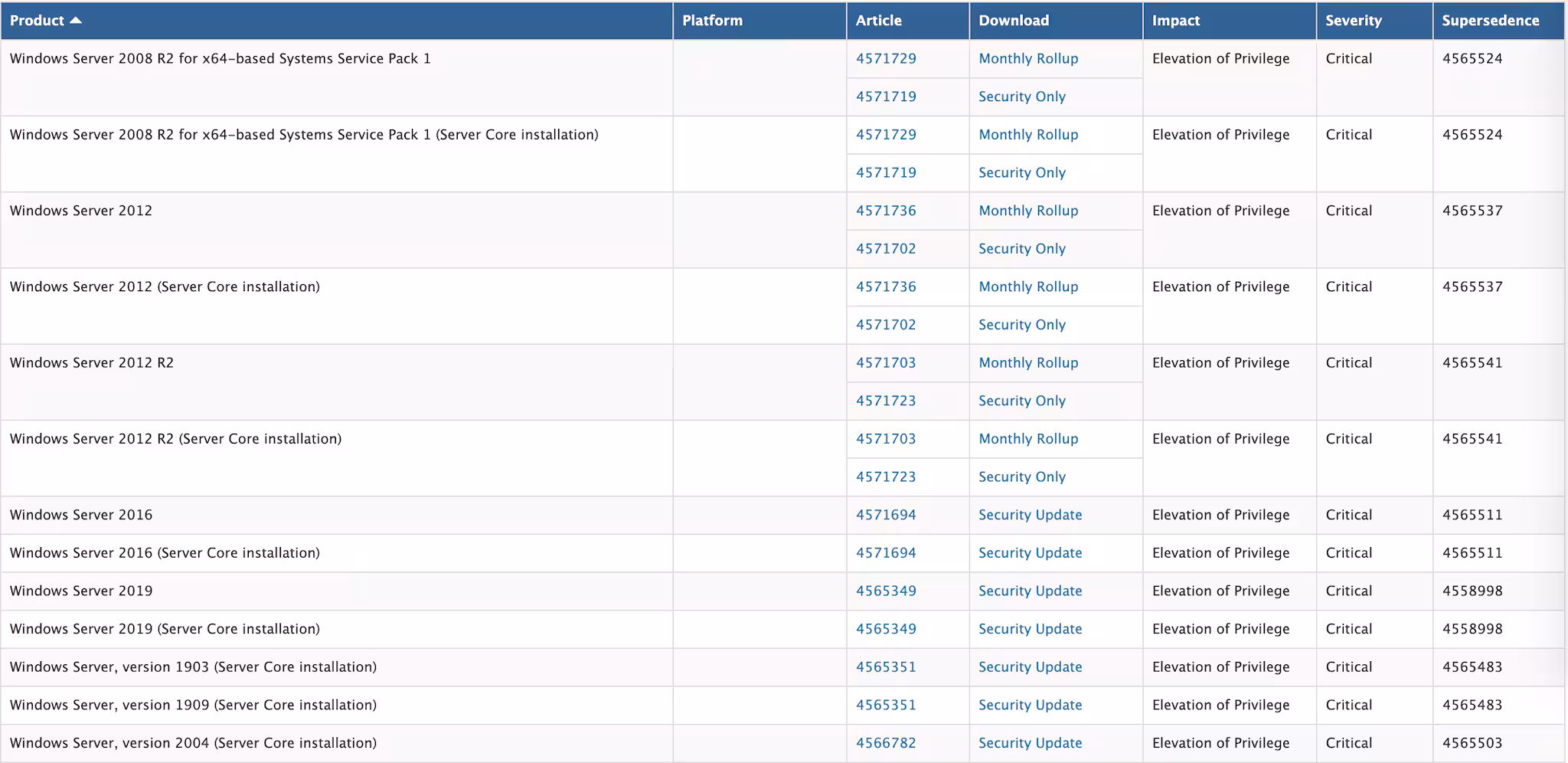Open Monthly Rollup for Windows Server 2012 R2 Server Core

1027,439
